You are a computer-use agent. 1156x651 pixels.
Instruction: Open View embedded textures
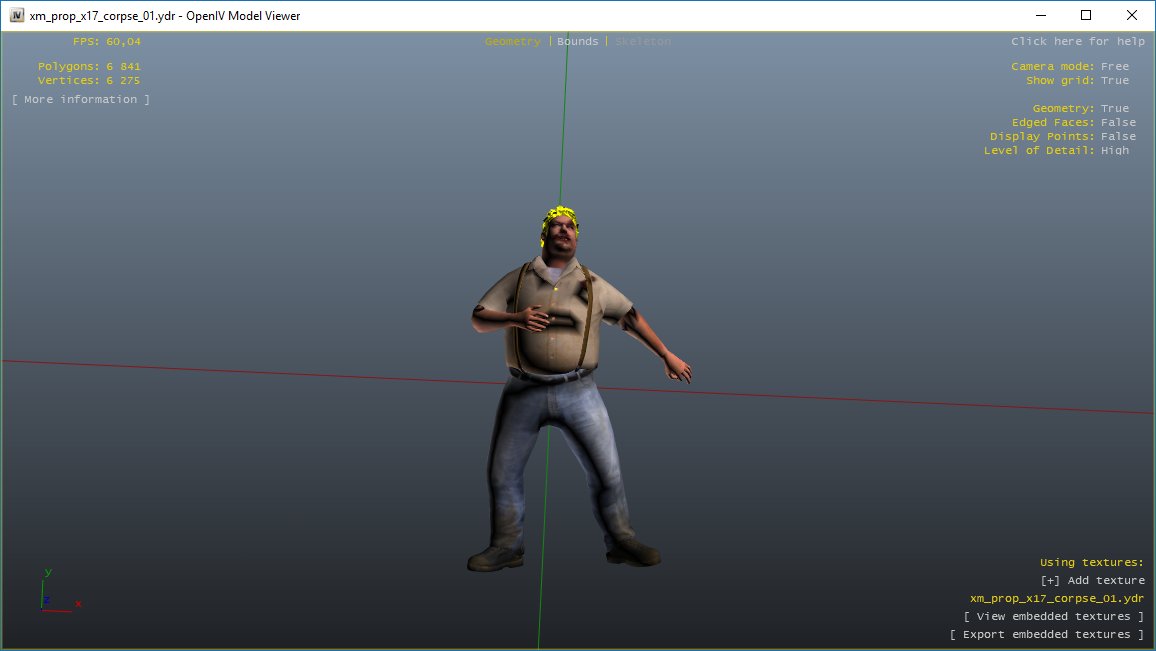(1054, 616)
